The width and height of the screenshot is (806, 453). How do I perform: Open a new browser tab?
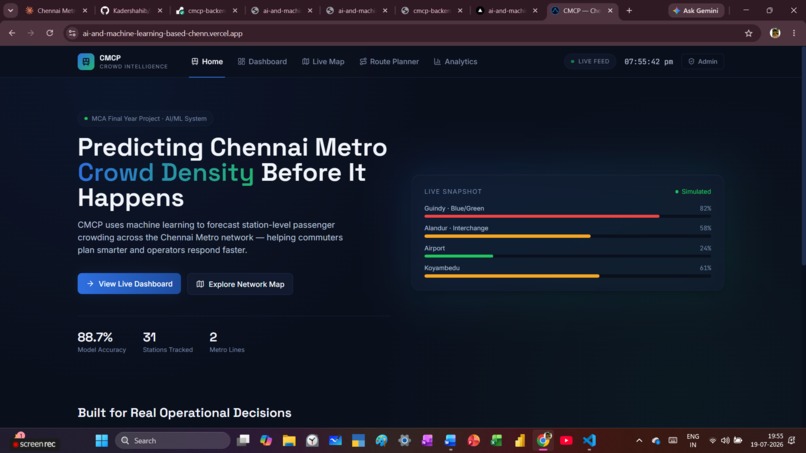coord(629,10)
